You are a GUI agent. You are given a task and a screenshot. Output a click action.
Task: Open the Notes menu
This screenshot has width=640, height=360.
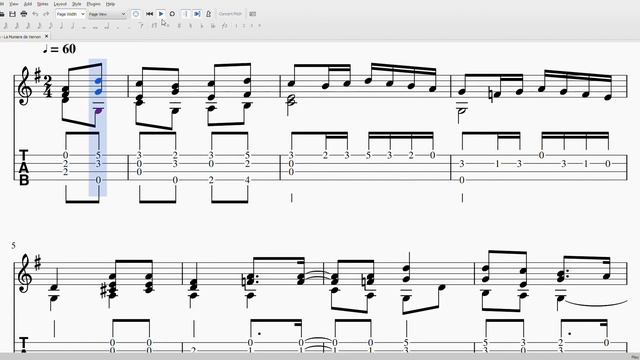point(42,4)
